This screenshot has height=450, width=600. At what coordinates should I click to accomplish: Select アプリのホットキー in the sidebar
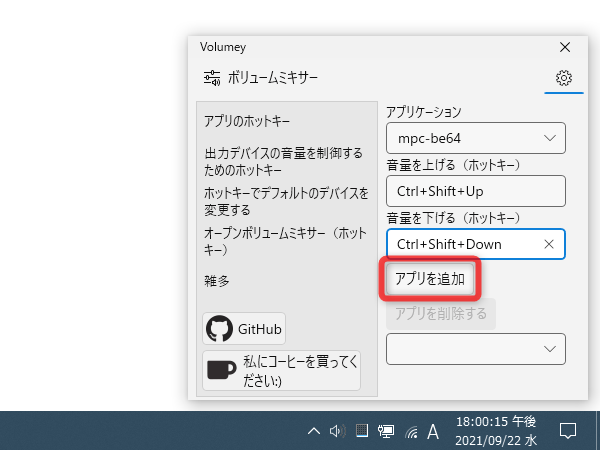[x=247, y=121]
